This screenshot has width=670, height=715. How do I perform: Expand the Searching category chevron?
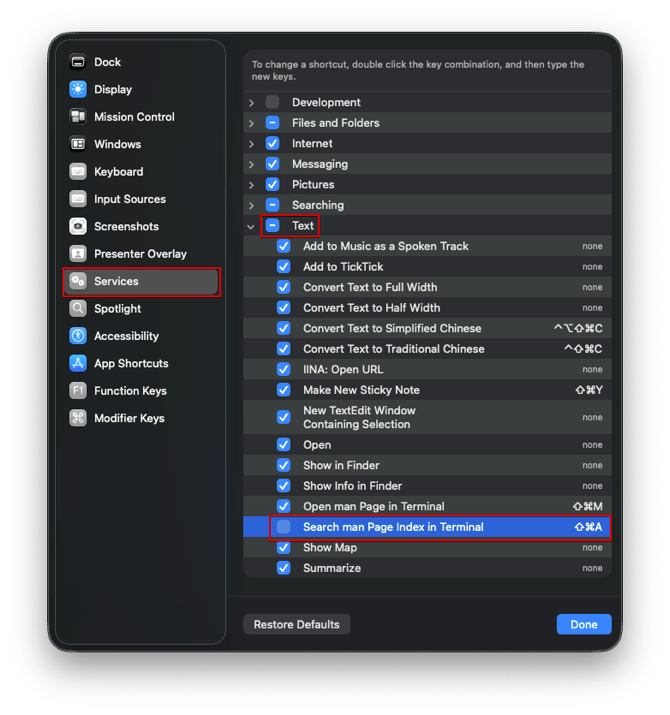coord(251,205)
